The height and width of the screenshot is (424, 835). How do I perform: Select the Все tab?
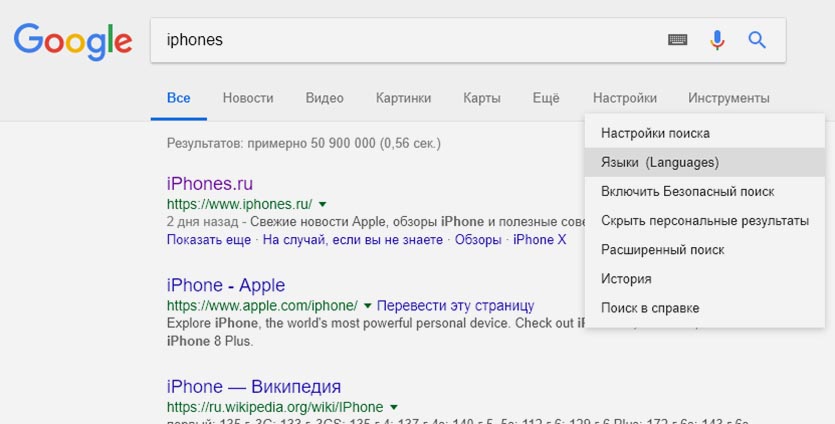[x=178, y=98]
